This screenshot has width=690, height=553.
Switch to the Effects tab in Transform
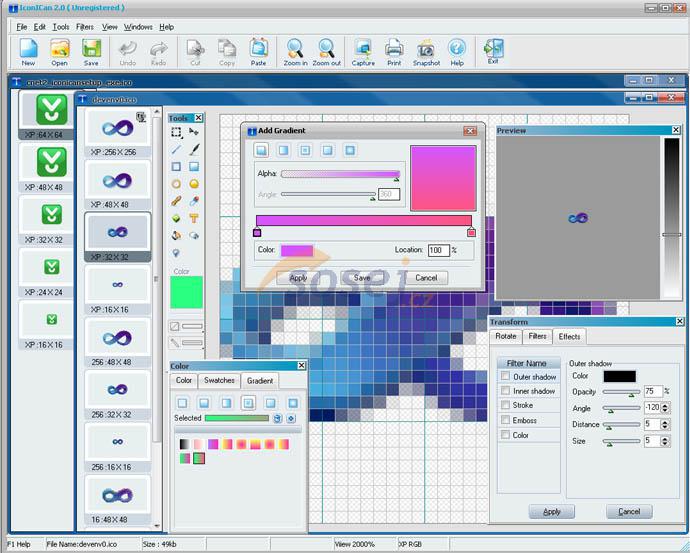click(x=569, y=337)
